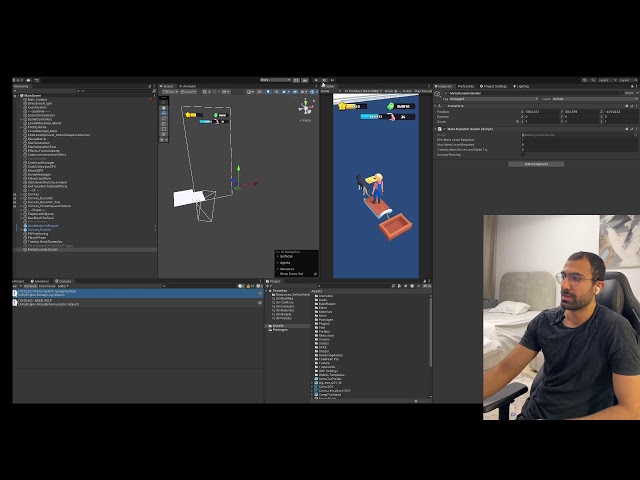Image resolution: width=640 pixels, height=480 pixels.
Task: Collapse the Meta Dynamic Builder script foldout
Action: (x=436, y=129)
